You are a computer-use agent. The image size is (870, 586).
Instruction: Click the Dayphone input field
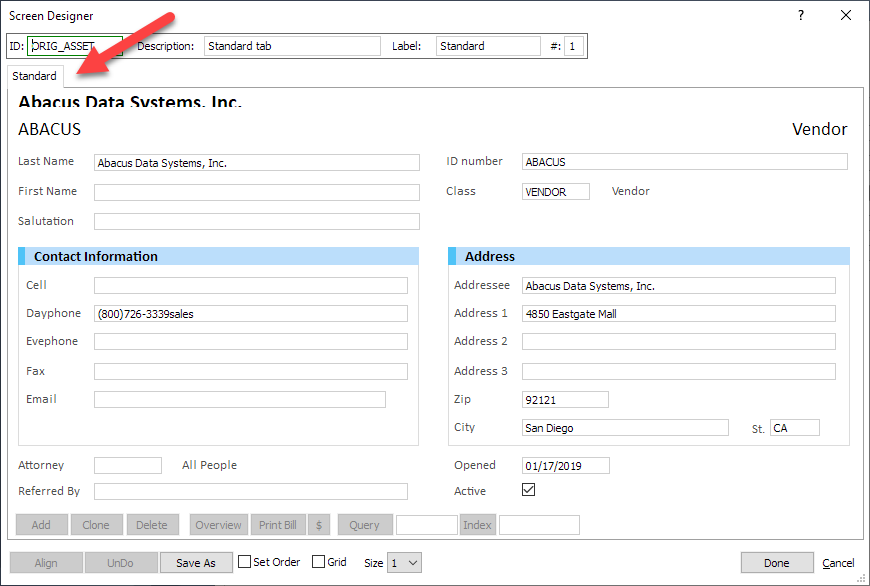(251, 314)
